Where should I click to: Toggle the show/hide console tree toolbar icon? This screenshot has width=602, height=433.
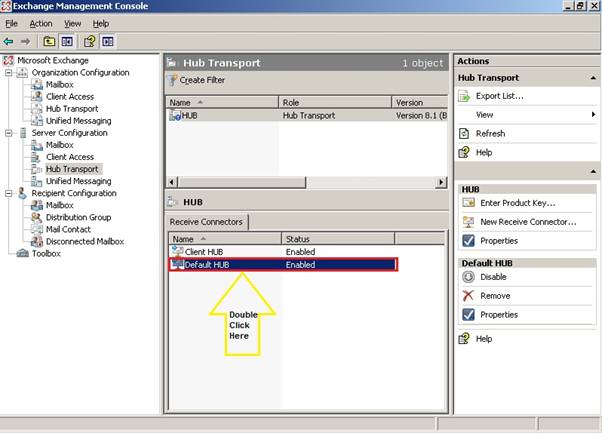(67, 41)
